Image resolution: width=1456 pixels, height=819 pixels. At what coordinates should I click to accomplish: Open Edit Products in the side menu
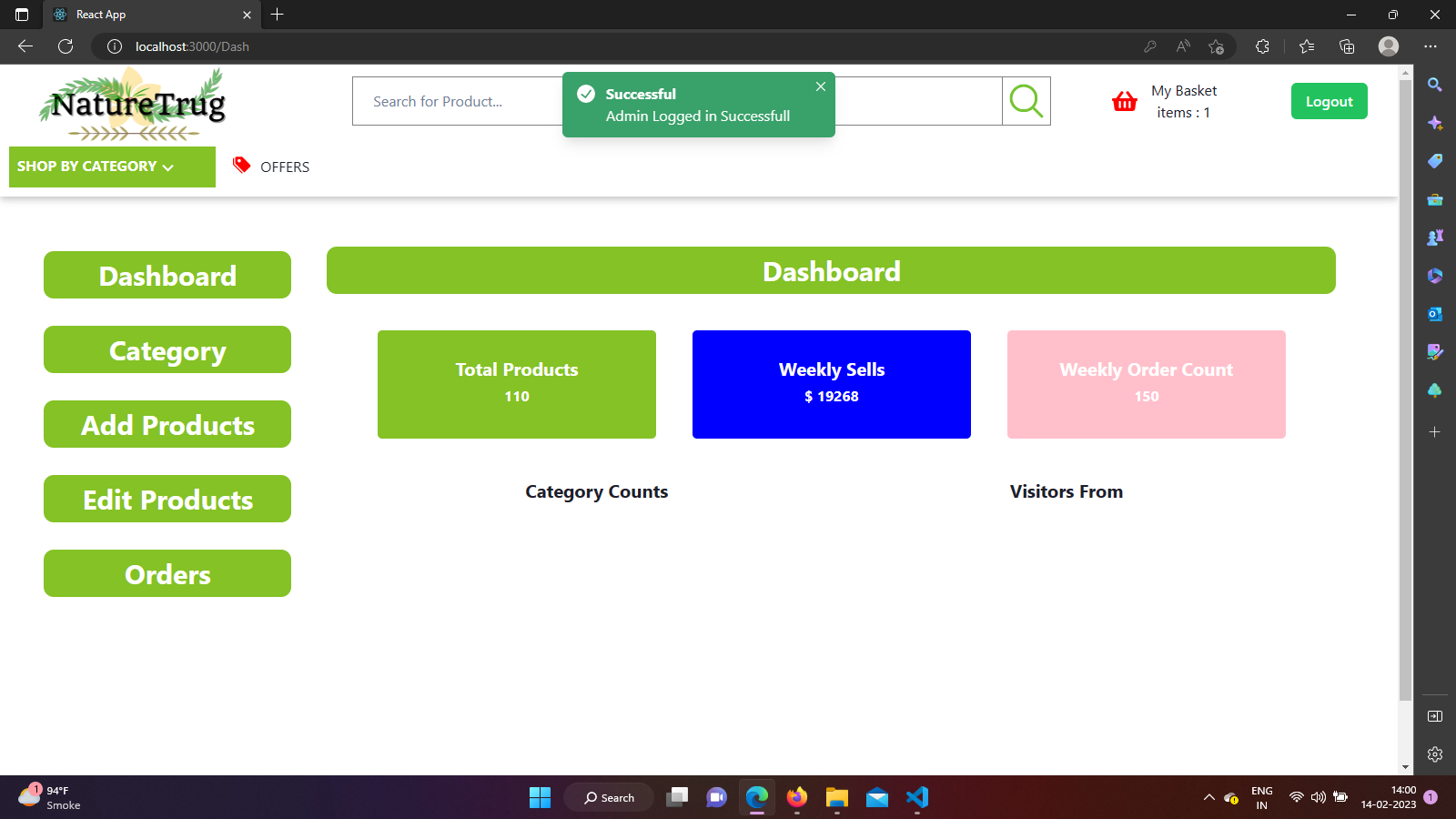167,499
